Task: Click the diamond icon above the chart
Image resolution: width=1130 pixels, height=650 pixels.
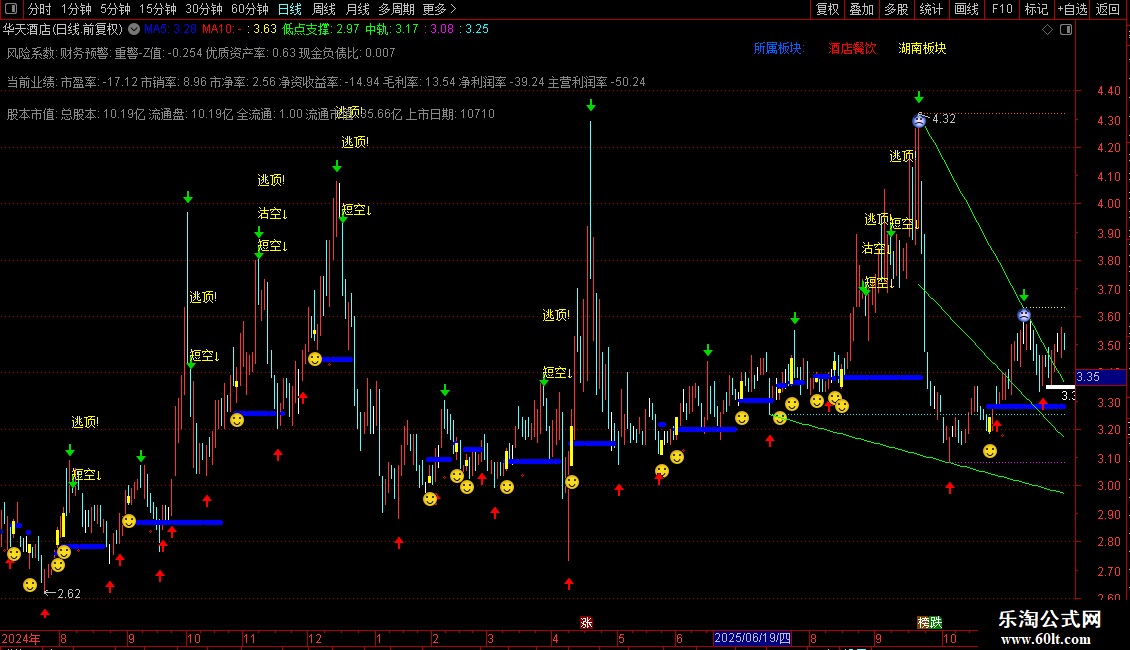Action: 1047,30
